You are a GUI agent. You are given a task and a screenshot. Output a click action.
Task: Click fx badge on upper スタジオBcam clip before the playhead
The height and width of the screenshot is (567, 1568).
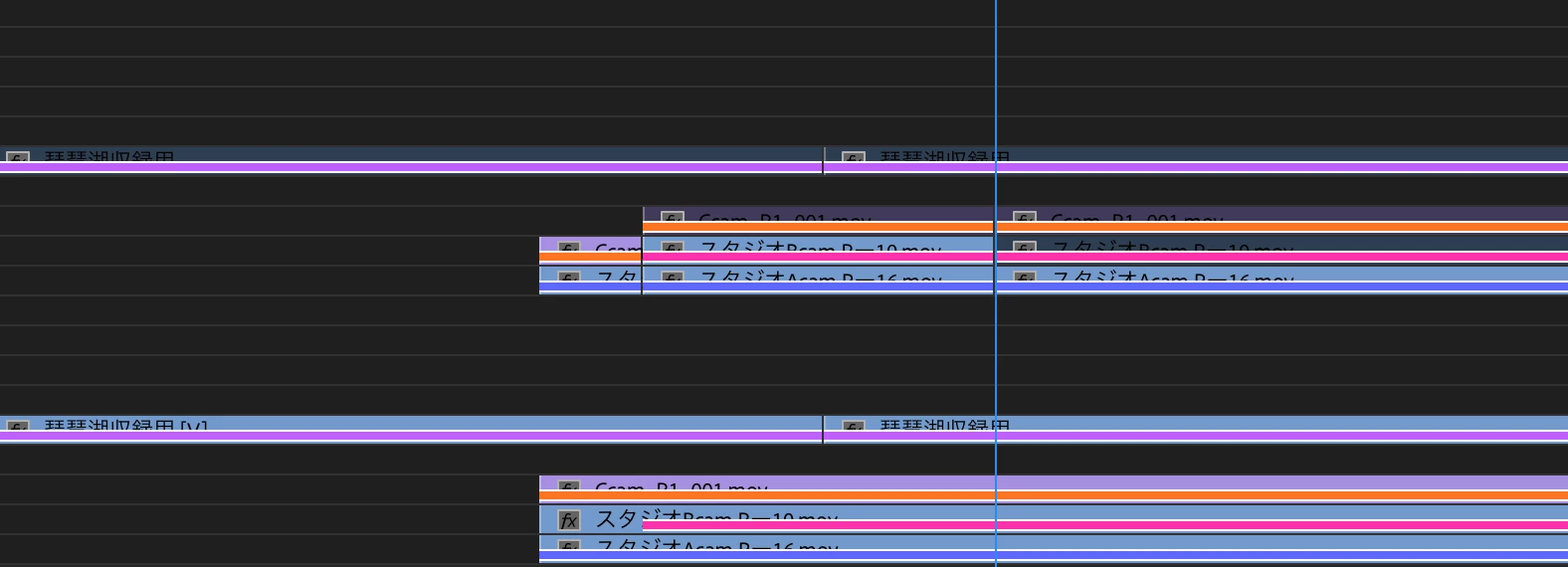pos(673,247)
